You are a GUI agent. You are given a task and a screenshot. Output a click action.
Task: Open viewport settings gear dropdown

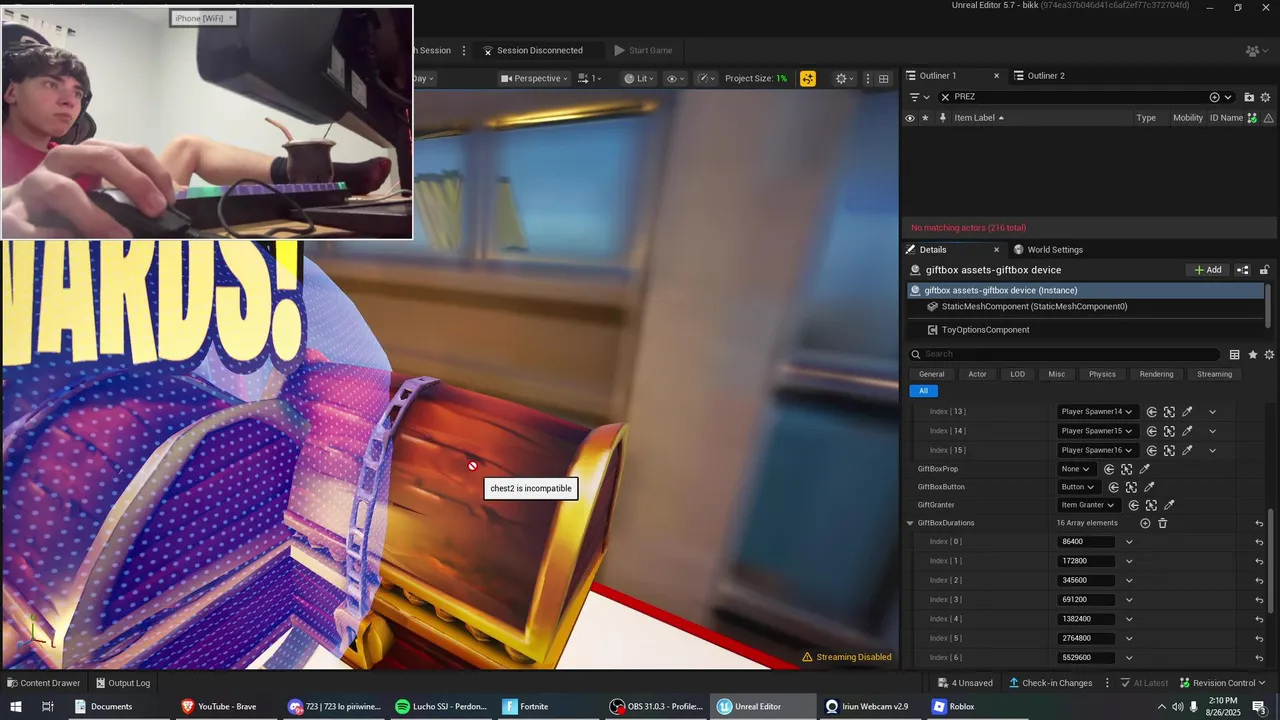(x=845, y=78)
